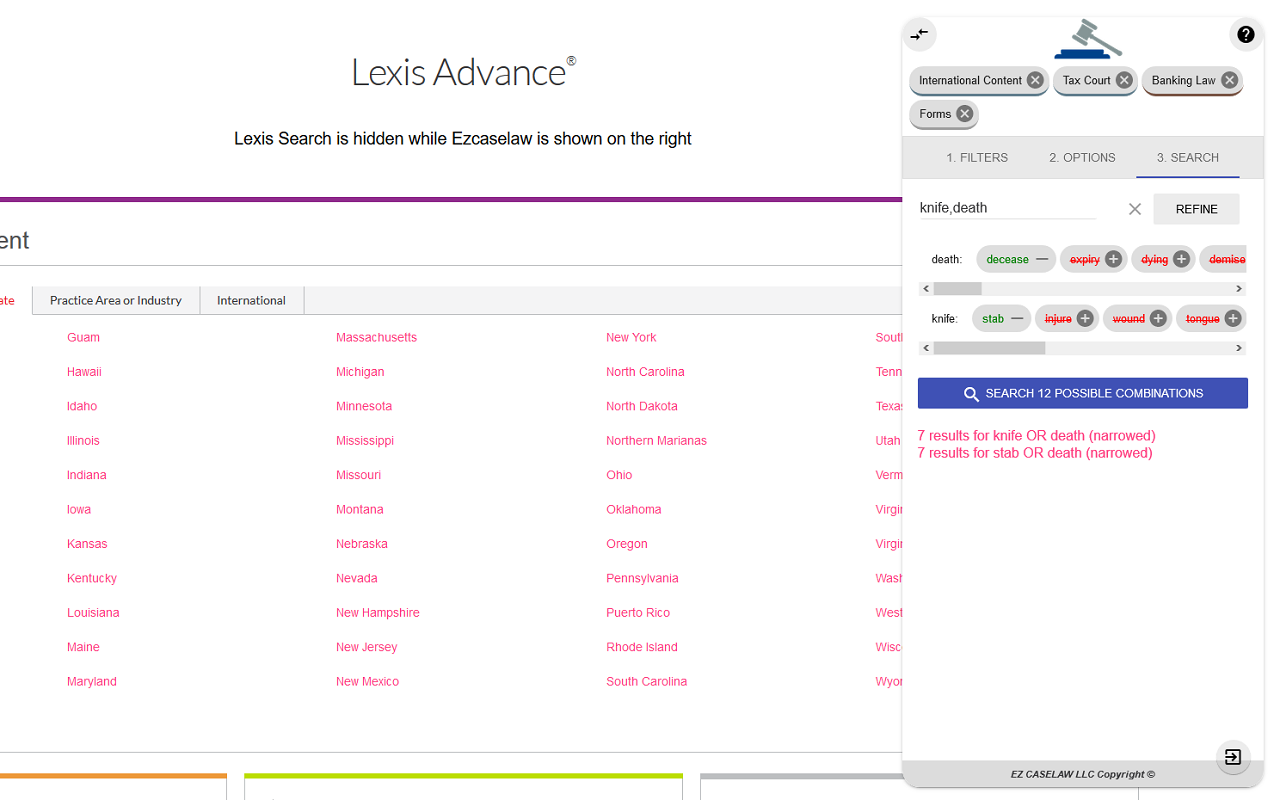Collapse the Ezcaselaw panel using arrows icon

(x=920, y=34)
